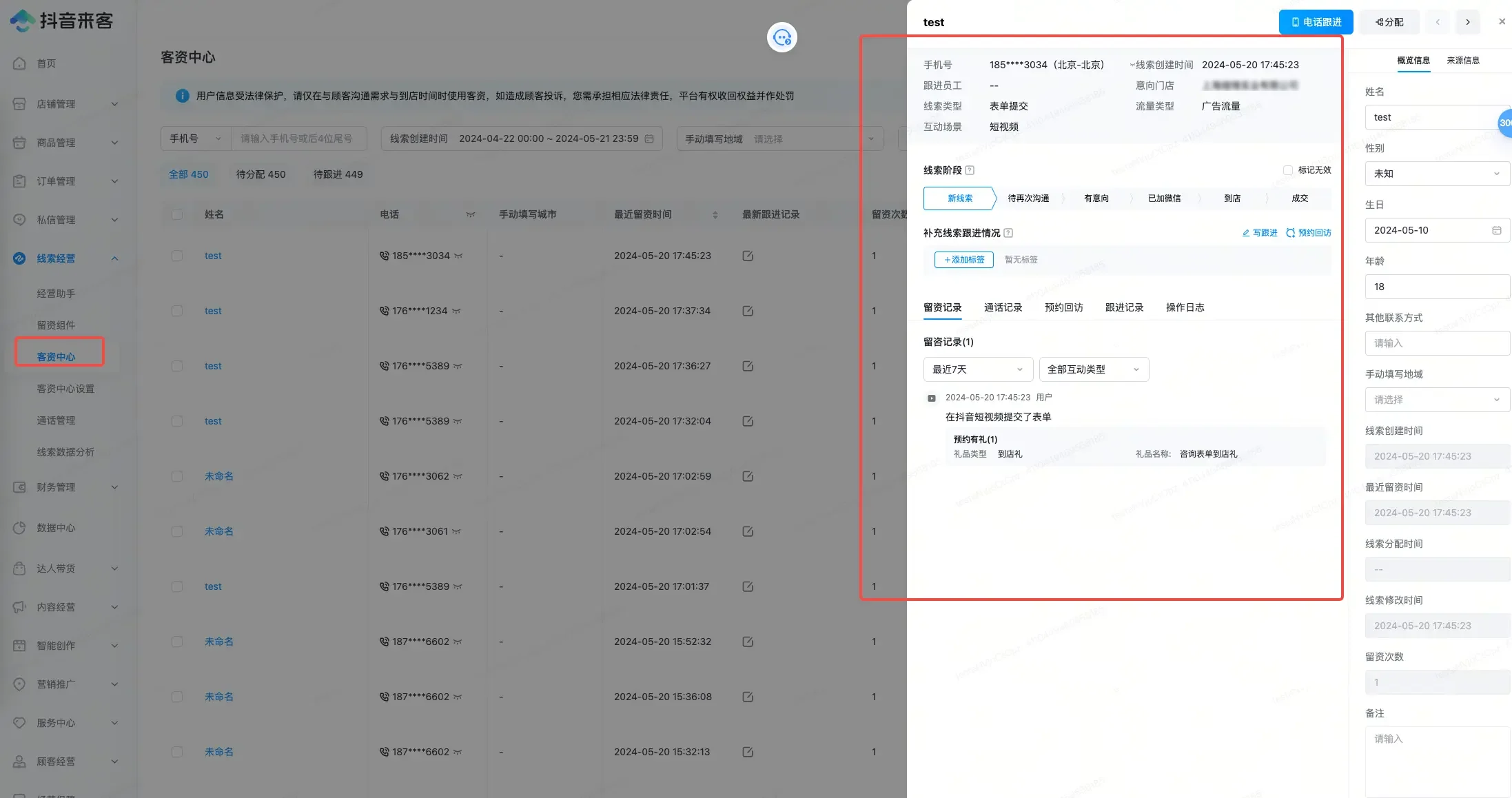The height and width of the screenshot is (798, 1512).
Task: Click the 年龄 input field showing 18
Action: (x=1437, y=287)
